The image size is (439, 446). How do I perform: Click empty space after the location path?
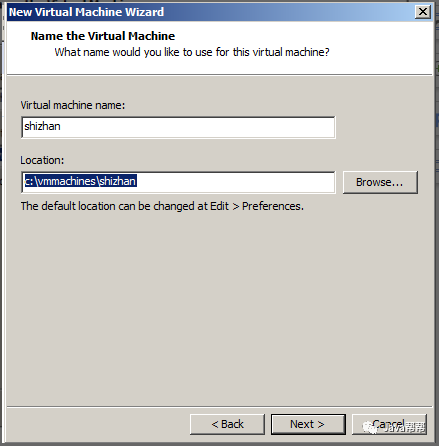click(x=235, y=182)
